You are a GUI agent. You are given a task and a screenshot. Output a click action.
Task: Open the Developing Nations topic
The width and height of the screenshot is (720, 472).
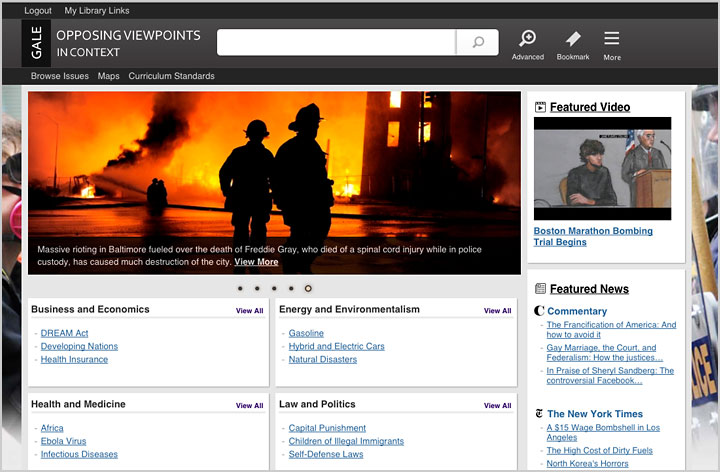pyautogui.click(x=79, y=346)
